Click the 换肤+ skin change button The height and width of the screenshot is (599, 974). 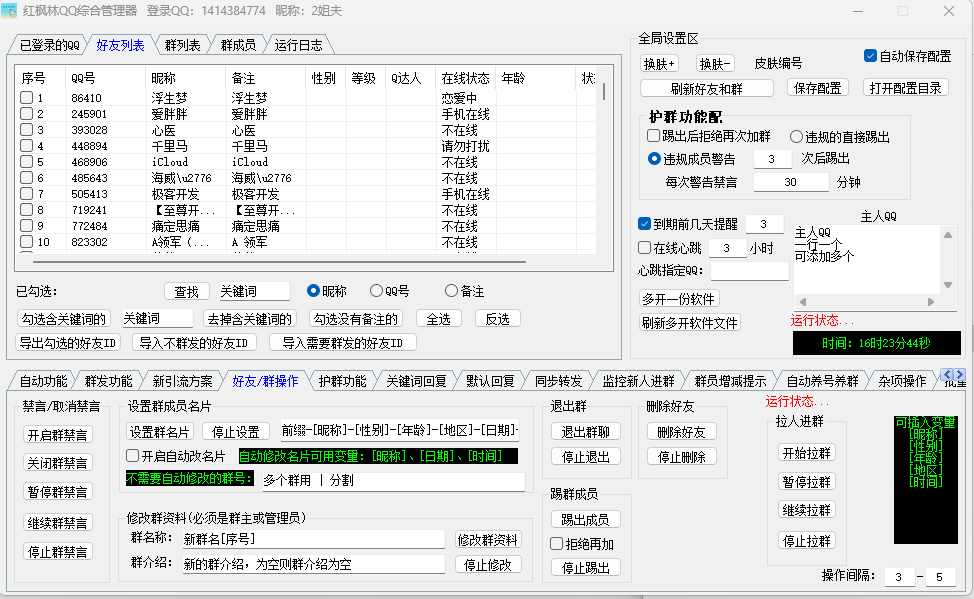[659, 63]
